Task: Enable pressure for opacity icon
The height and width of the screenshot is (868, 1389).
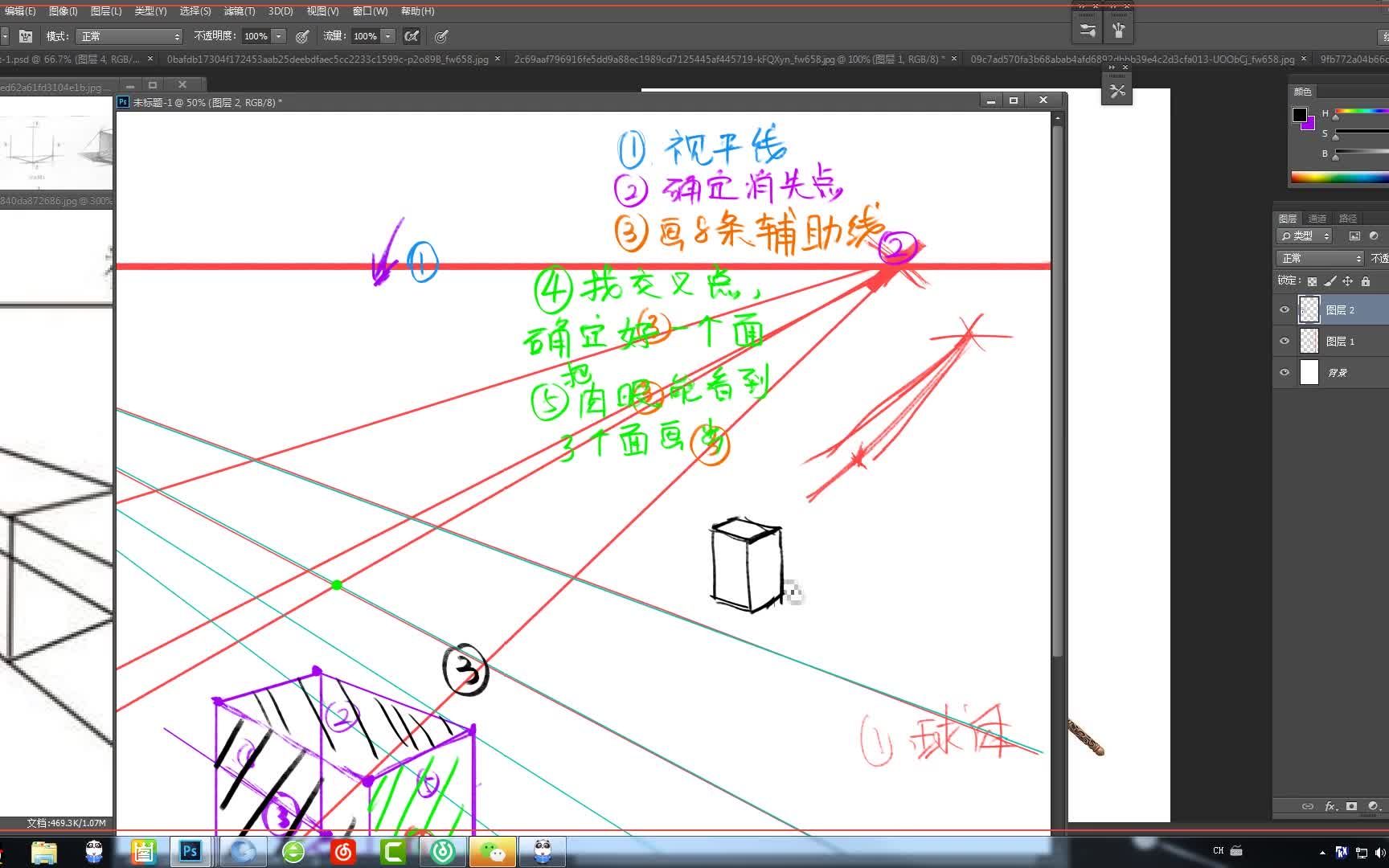Action: click(302, 36)
